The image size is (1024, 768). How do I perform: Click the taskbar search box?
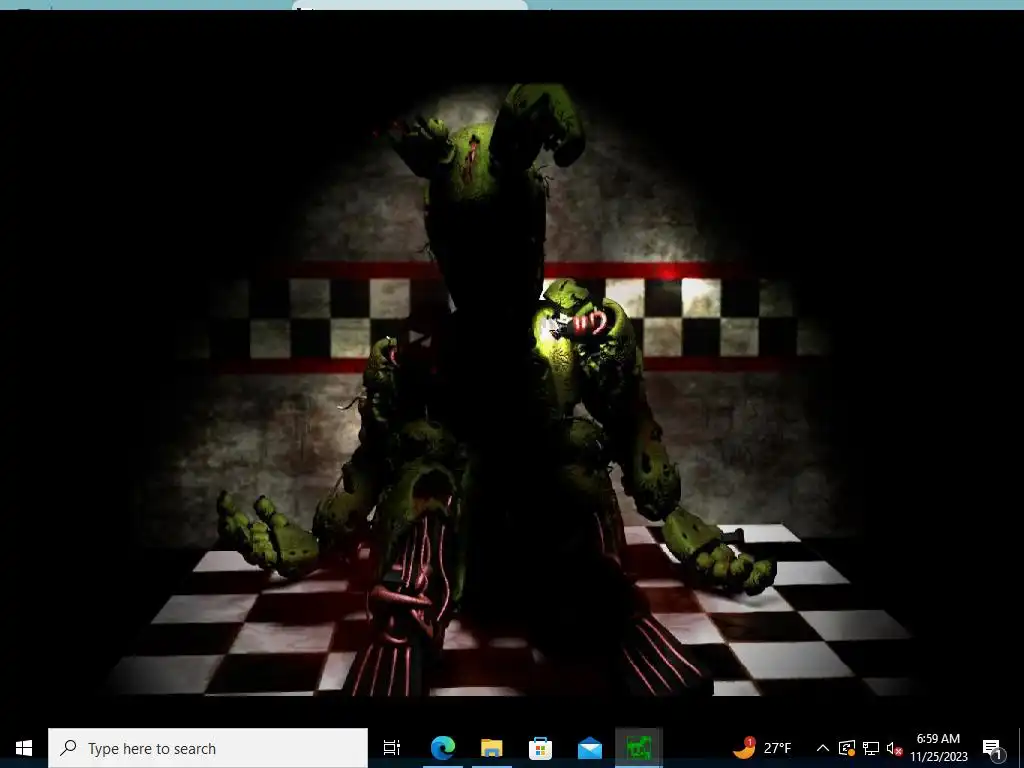click(208, 748)
